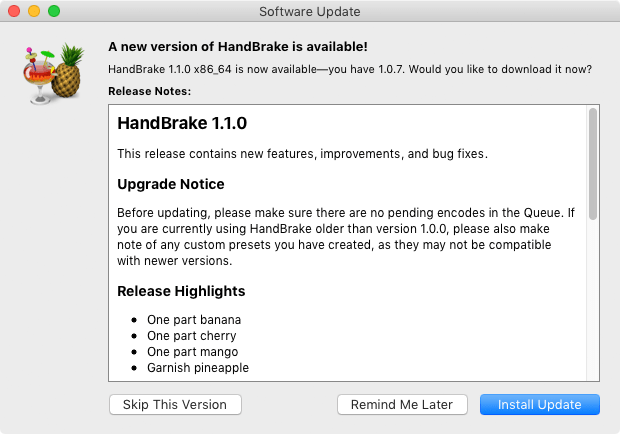Close the Software Update window
620x434 pixels.
(14, 11)
